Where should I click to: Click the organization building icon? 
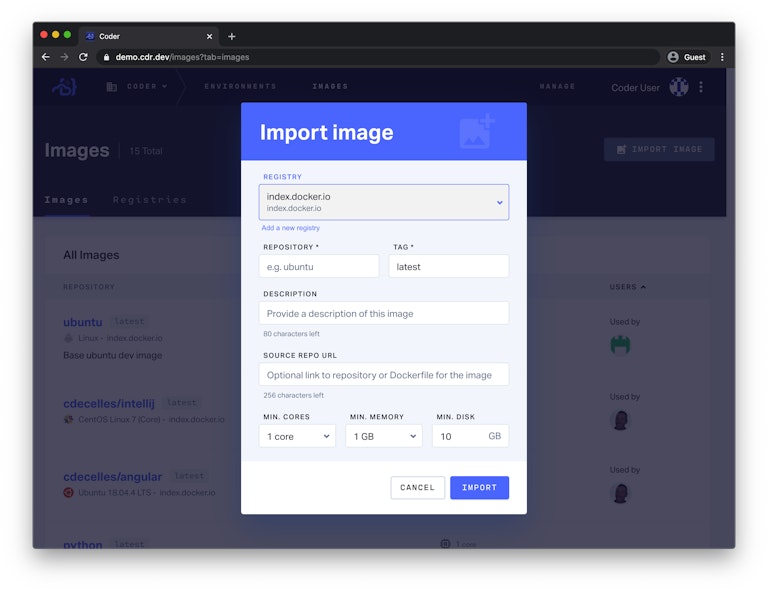[112, 87]
